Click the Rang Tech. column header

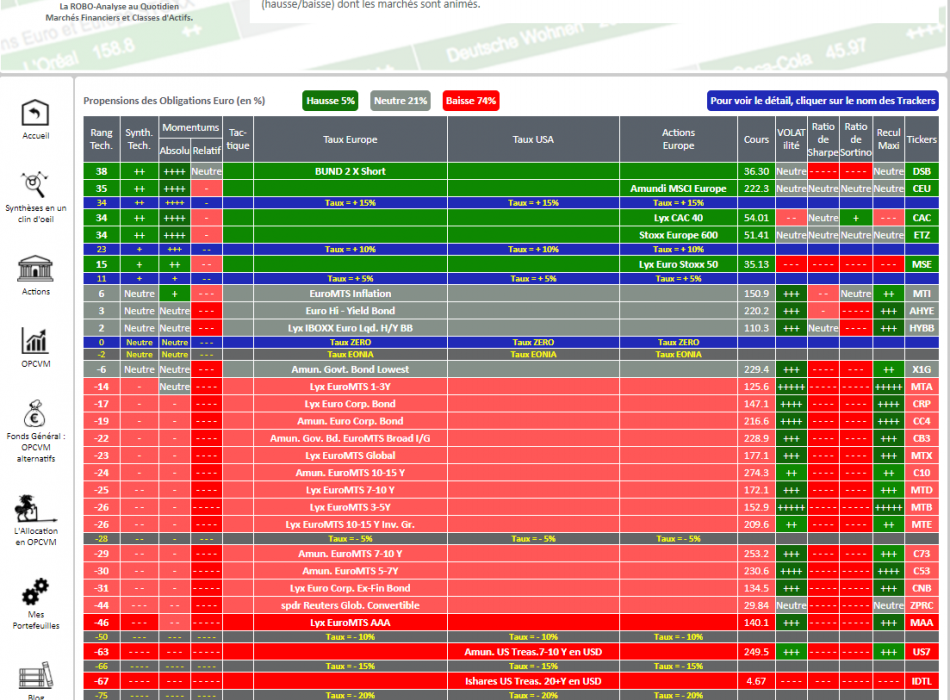coord(101,139)
